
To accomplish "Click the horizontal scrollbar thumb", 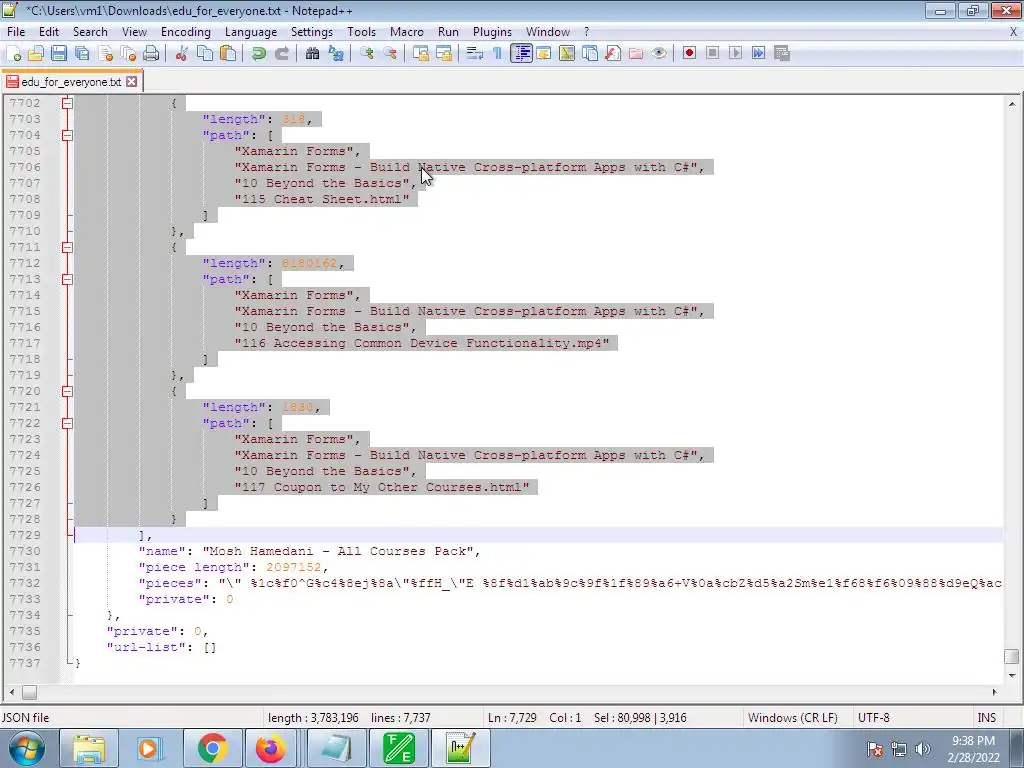I will coord(29,692).
